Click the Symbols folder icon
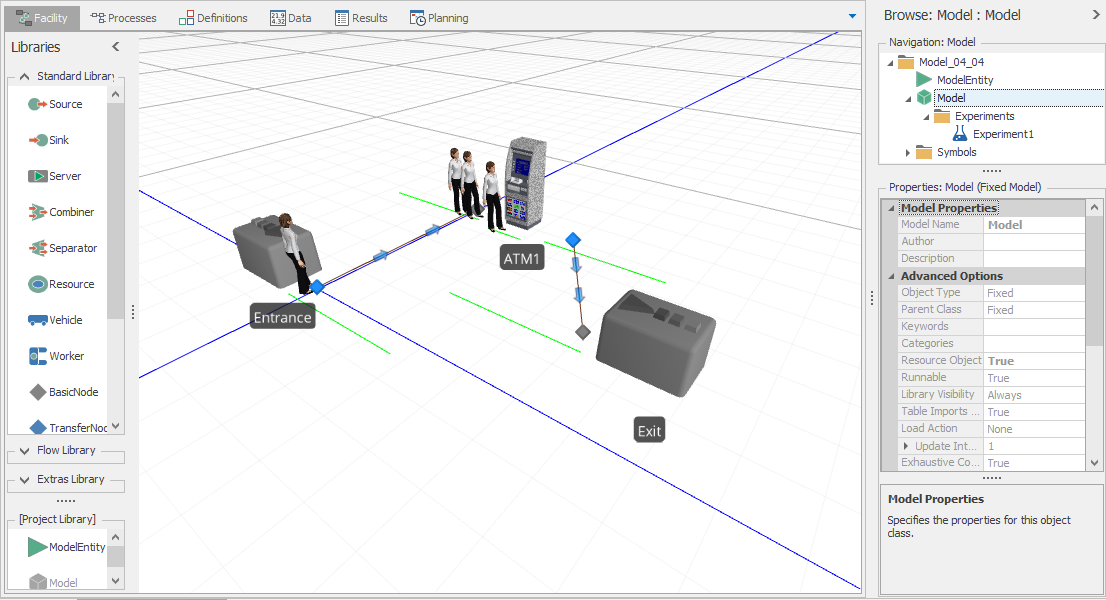 [923, 152]
